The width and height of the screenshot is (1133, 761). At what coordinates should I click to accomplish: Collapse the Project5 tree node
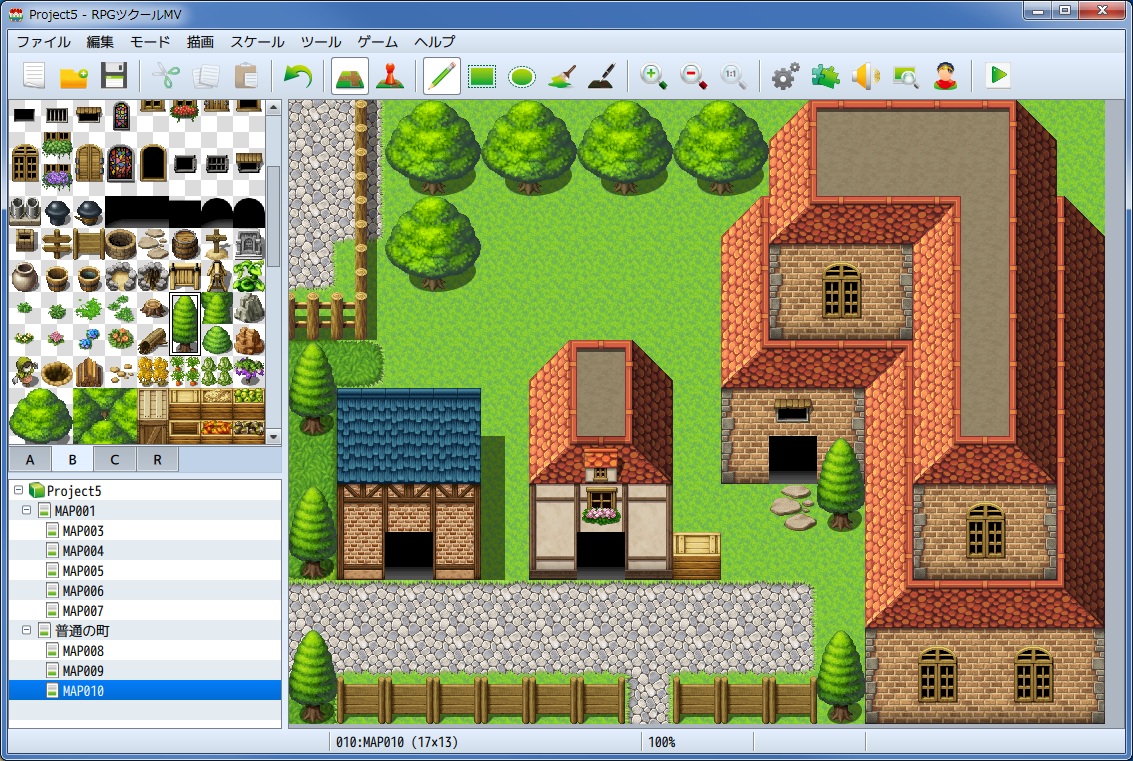(19, 490)
